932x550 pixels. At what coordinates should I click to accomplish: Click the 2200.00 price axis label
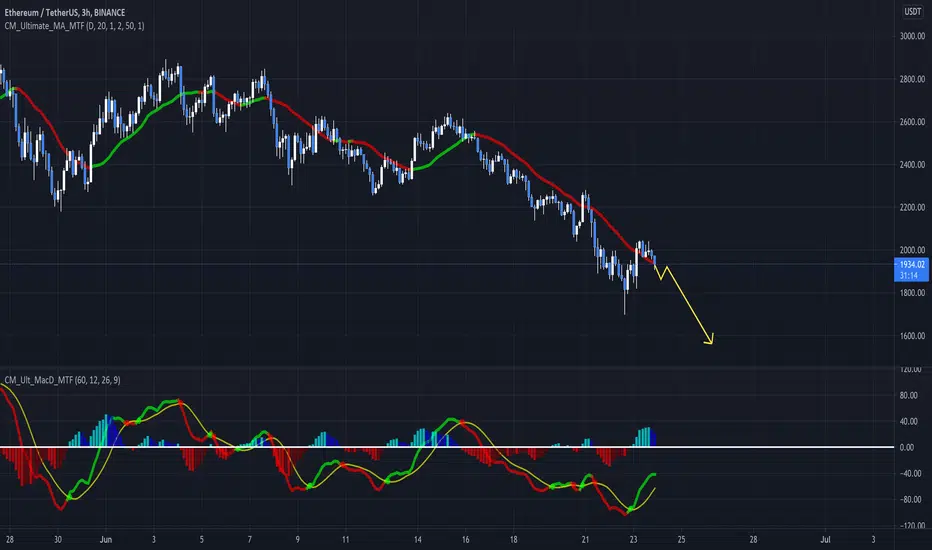[912, 208]
